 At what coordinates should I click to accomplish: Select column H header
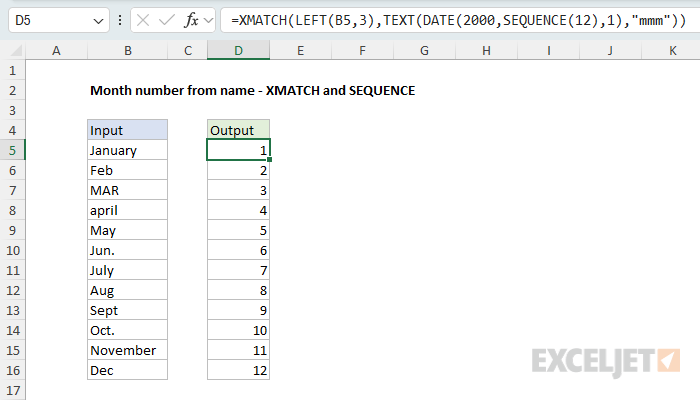[x=486, y=50]
